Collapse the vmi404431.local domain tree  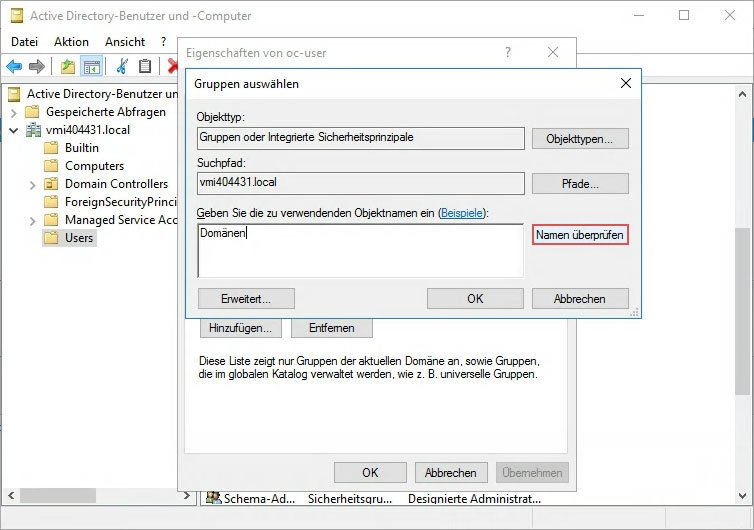(x=14, y=130)
